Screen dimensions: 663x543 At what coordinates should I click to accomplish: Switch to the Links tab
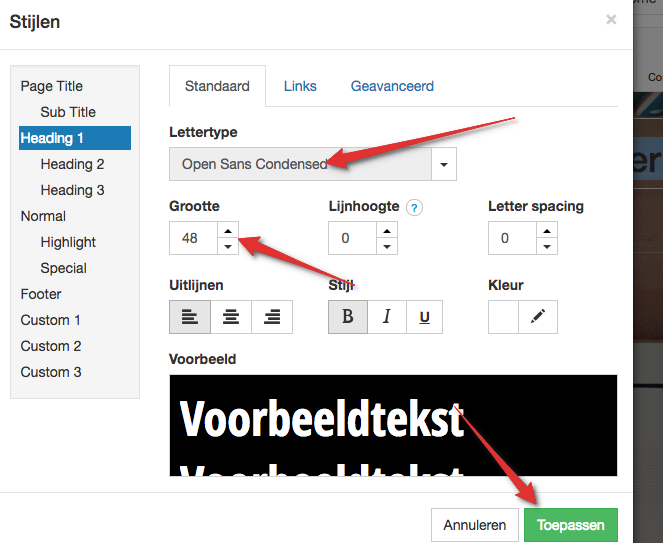tap(300, 86)
